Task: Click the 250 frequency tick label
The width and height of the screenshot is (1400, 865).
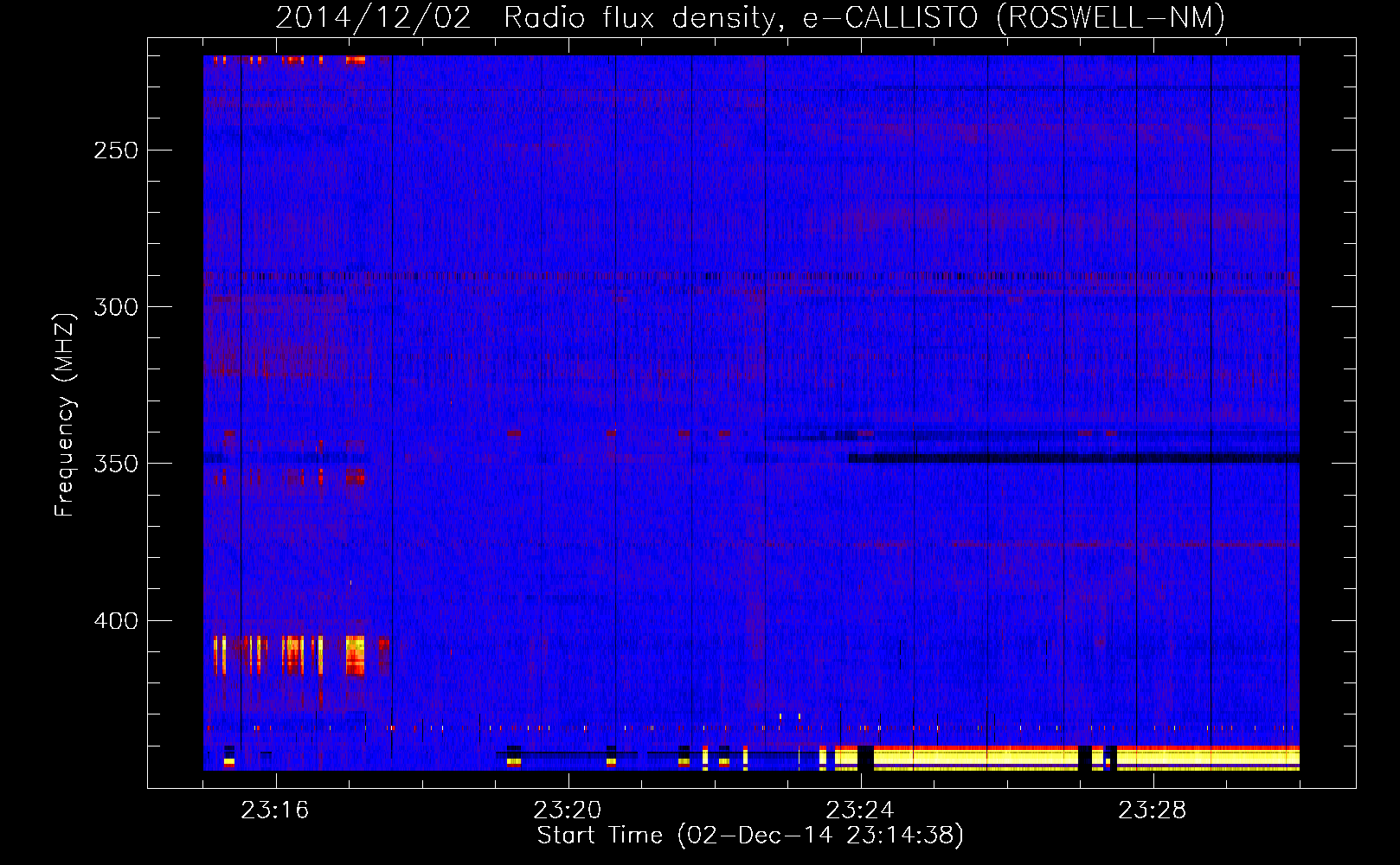Action: pyautogui.click(x=115, y=151)
